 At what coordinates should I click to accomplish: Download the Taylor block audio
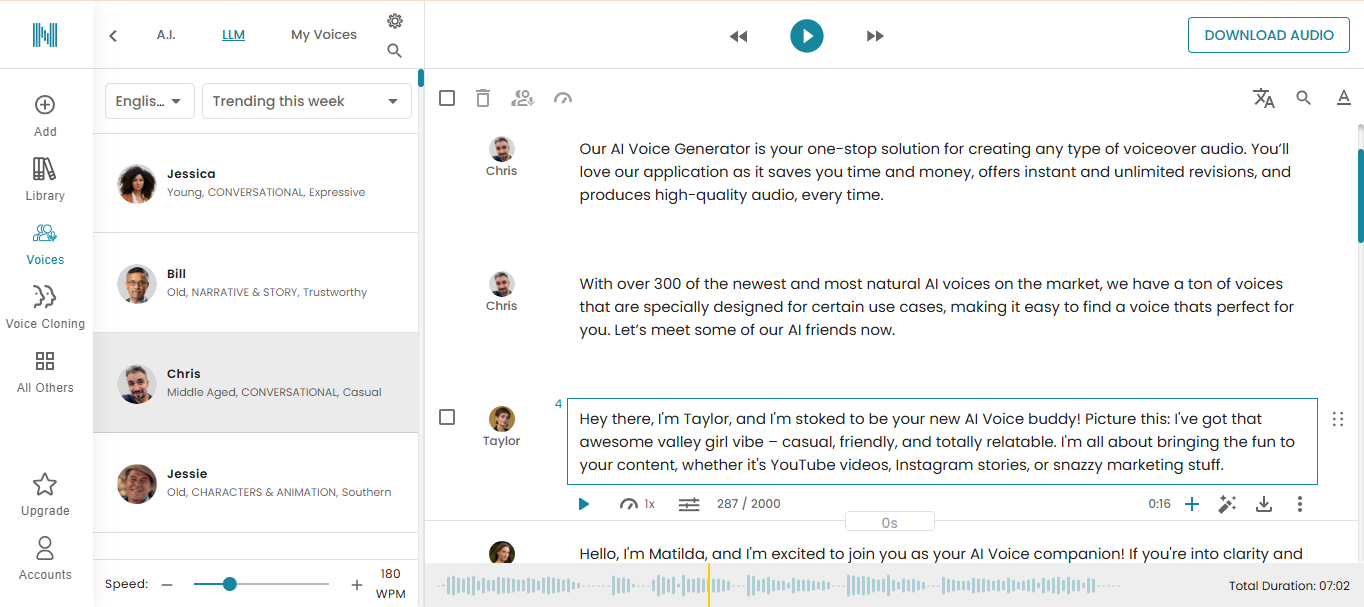(x=1264, y=504)
